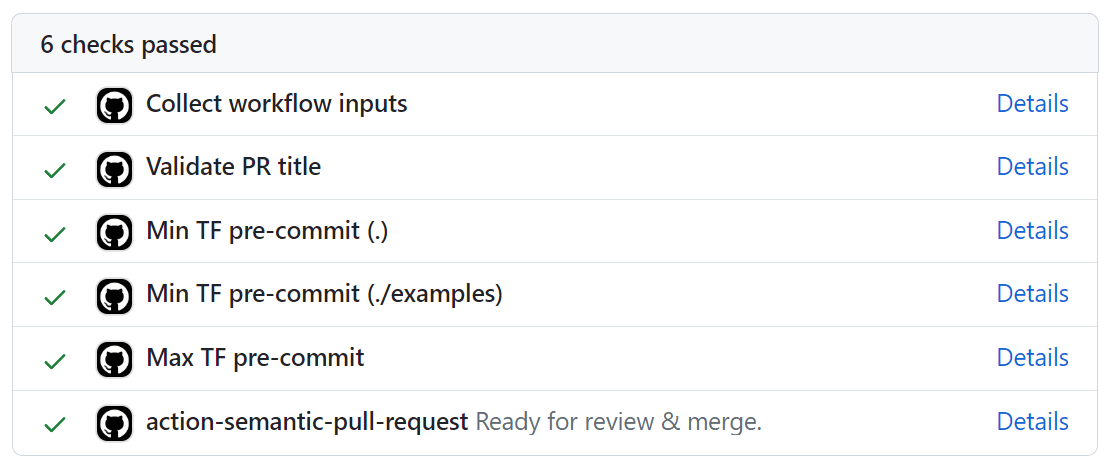The image size is (1106, 465).
Task: Click the 'Ready for review & merge.' text
Action: pos(618,422)
